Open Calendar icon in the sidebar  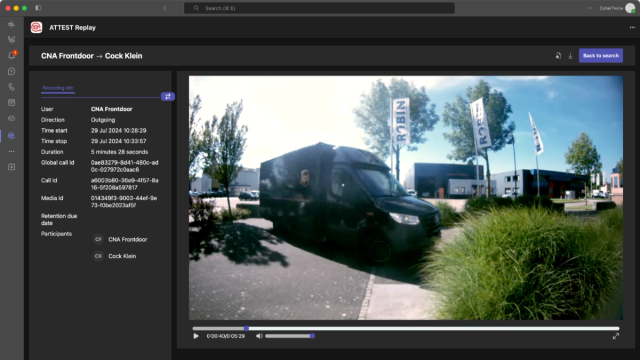[x=11, y=103]
